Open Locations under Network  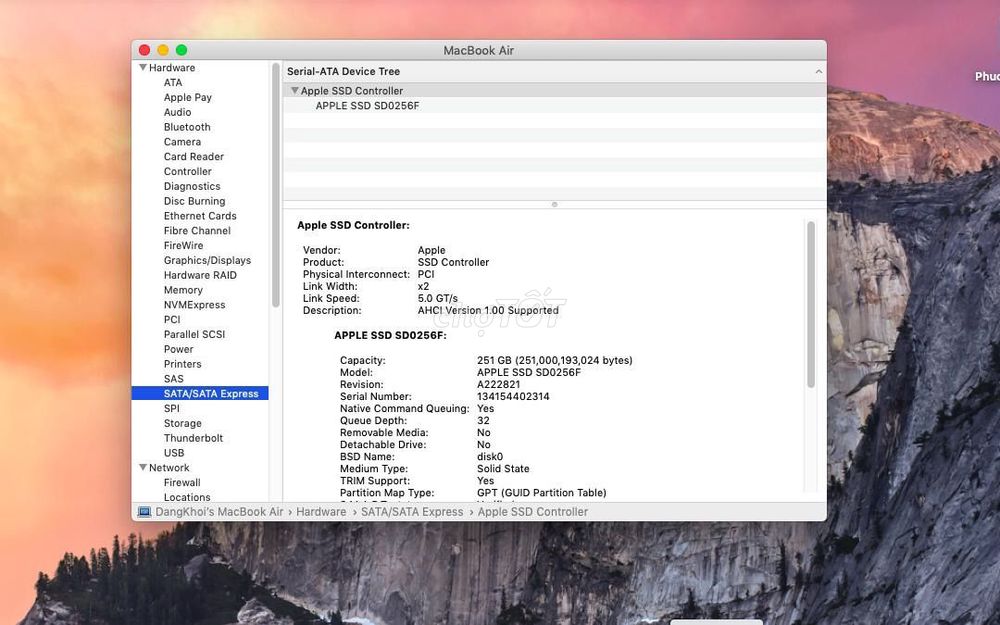click(x=187, y=497)
